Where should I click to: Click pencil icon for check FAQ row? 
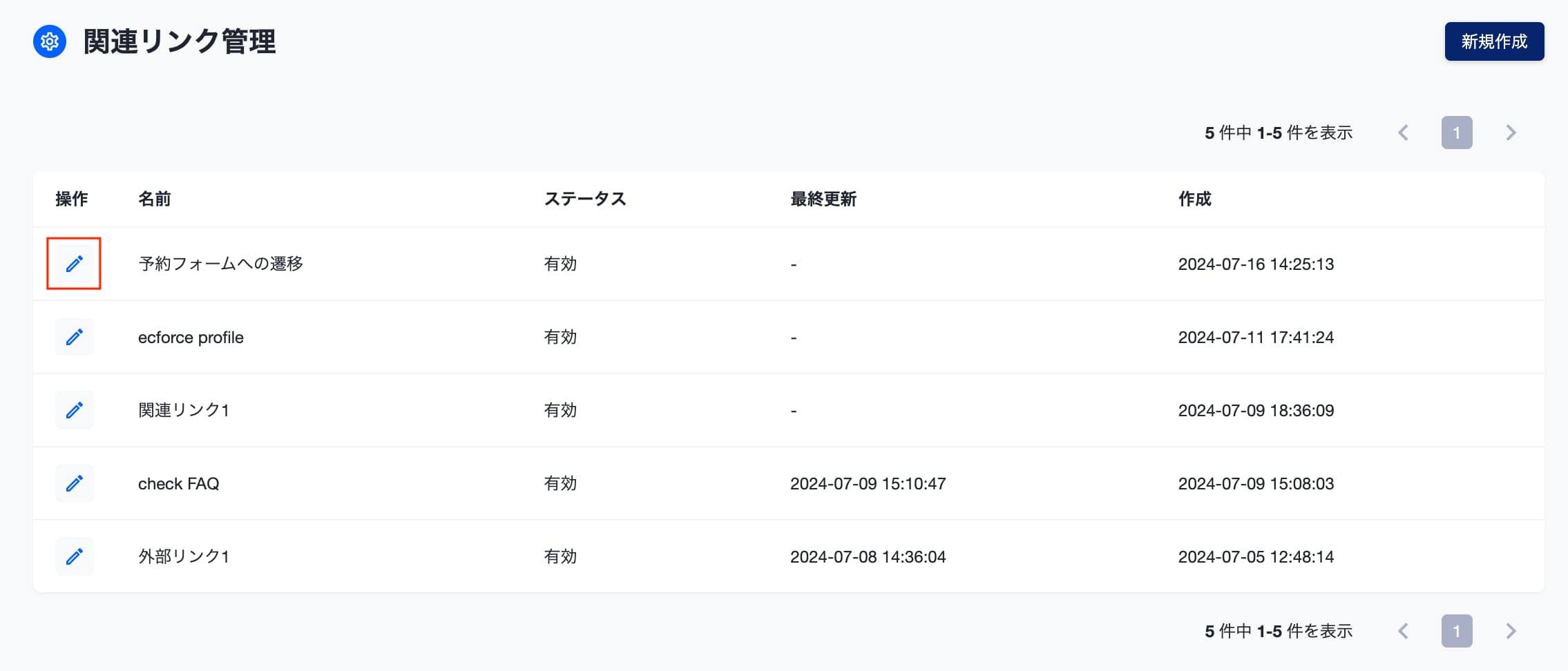[x=75, y=483]
